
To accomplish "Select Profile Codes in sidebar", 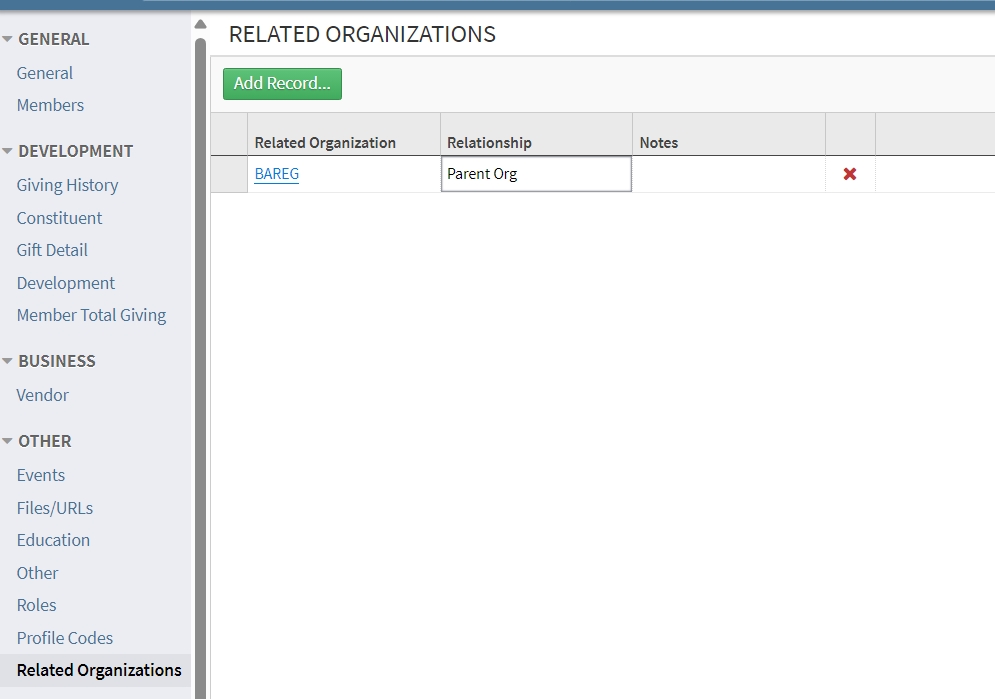I will pyautogui.click(x=64, y=637).
